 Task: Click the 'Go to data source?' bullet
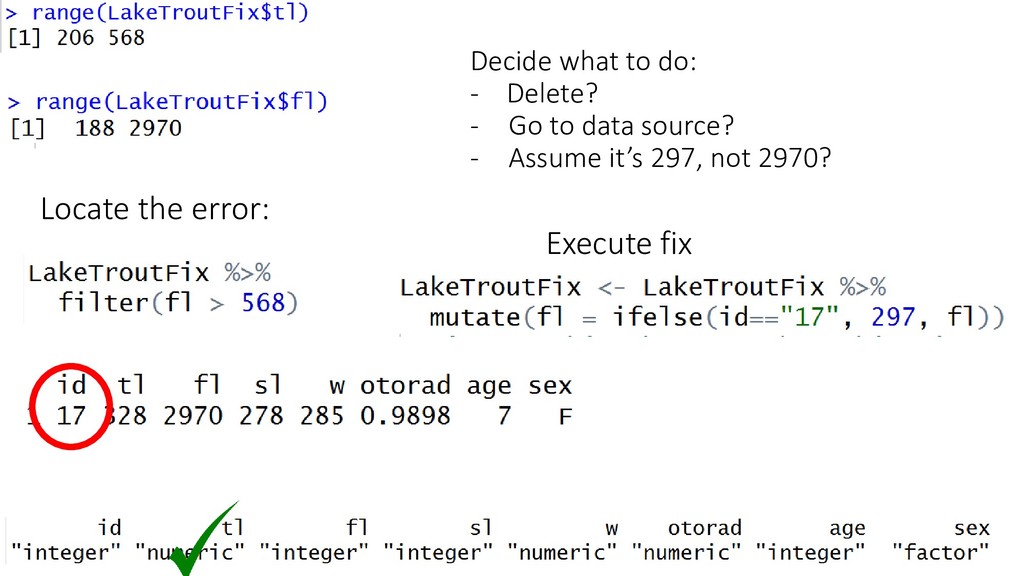coord(621,125)
